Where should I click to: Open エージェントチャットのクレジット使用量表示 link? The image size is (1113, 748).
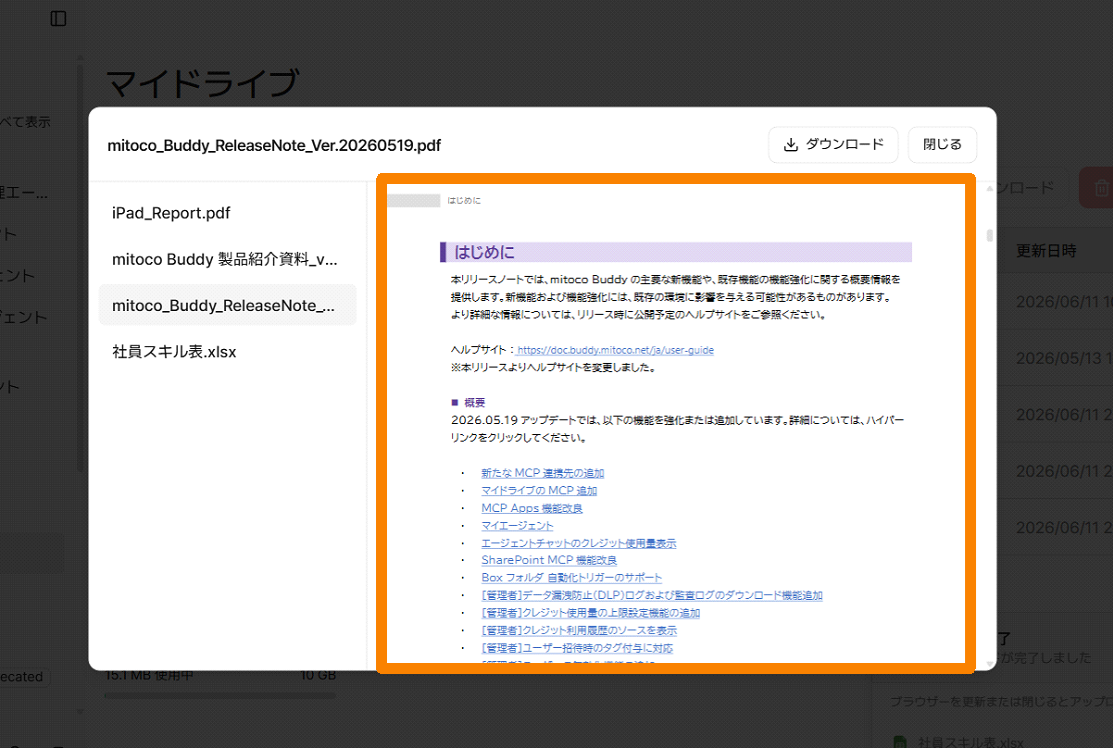click(579, 543)
